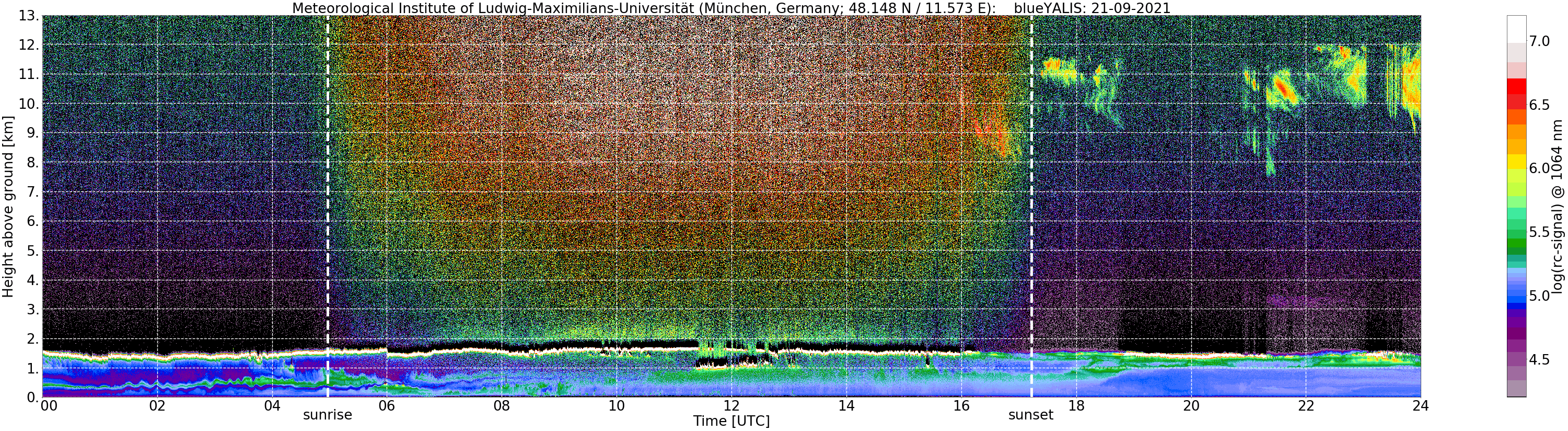Click the 6. height tick label
This screenshot has width=1568, height=431.
[33, 221]
